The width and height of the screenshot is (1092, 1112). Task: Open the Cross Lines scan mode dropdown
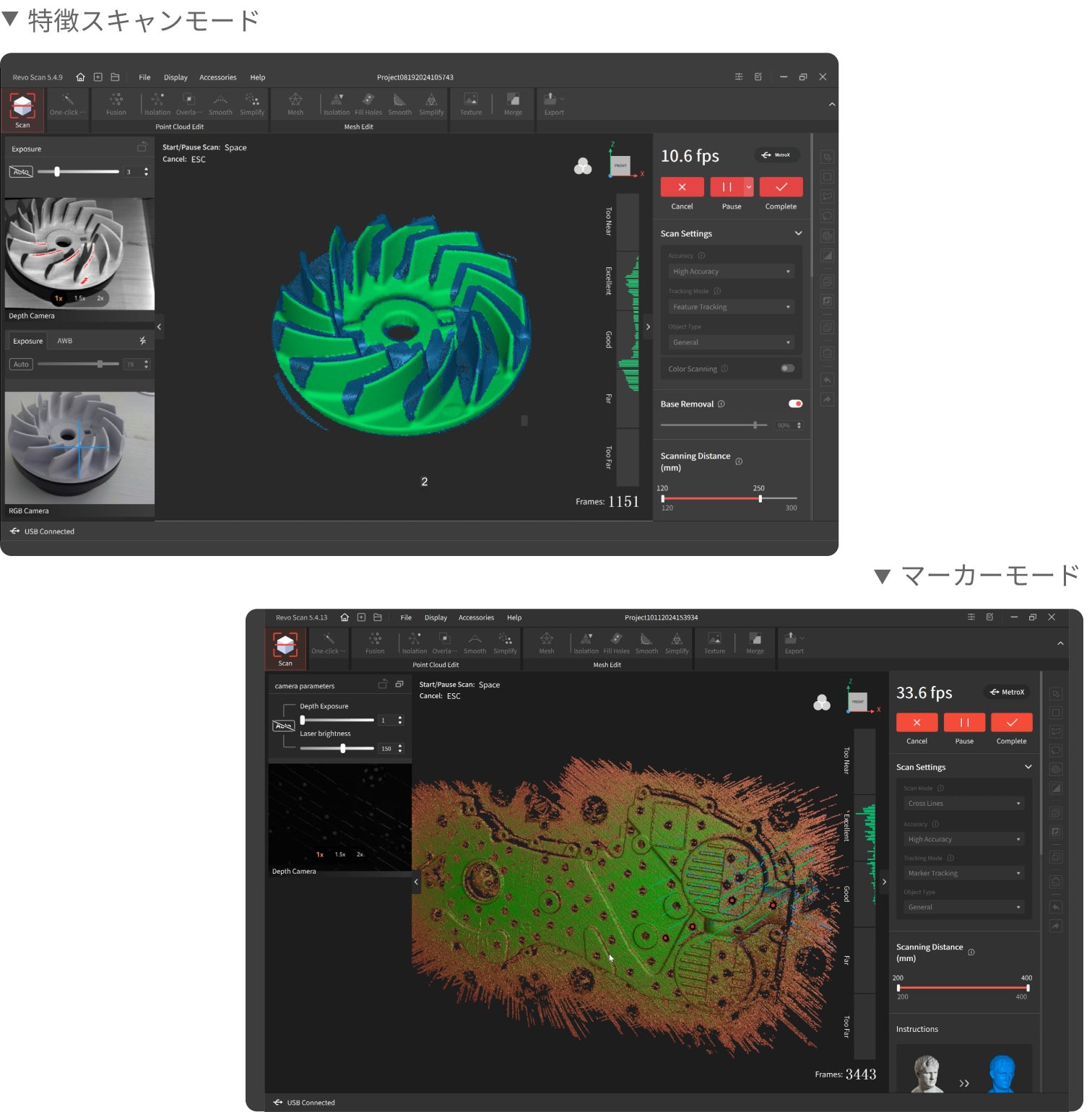(x=964, y=804)
